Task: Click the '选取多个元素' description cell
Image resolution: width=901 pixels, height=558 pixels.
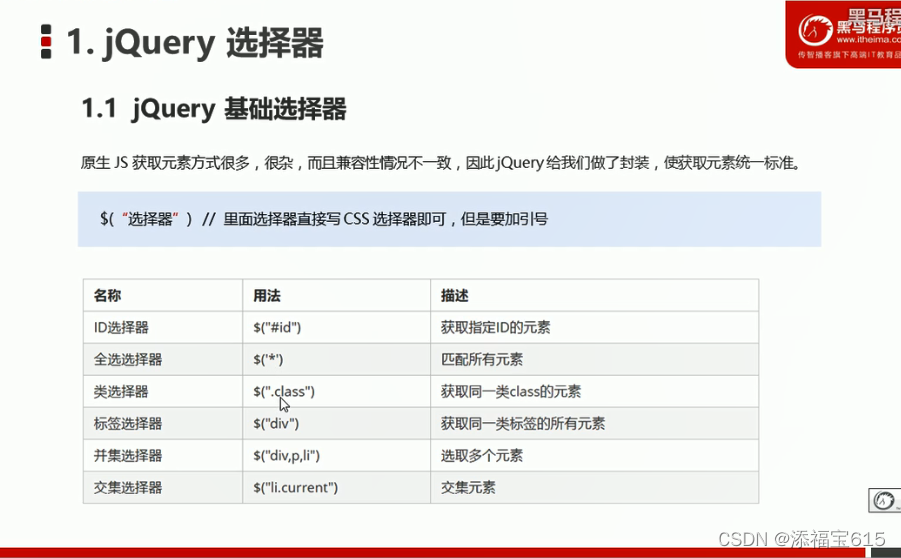Action: [x=595, y=456]
